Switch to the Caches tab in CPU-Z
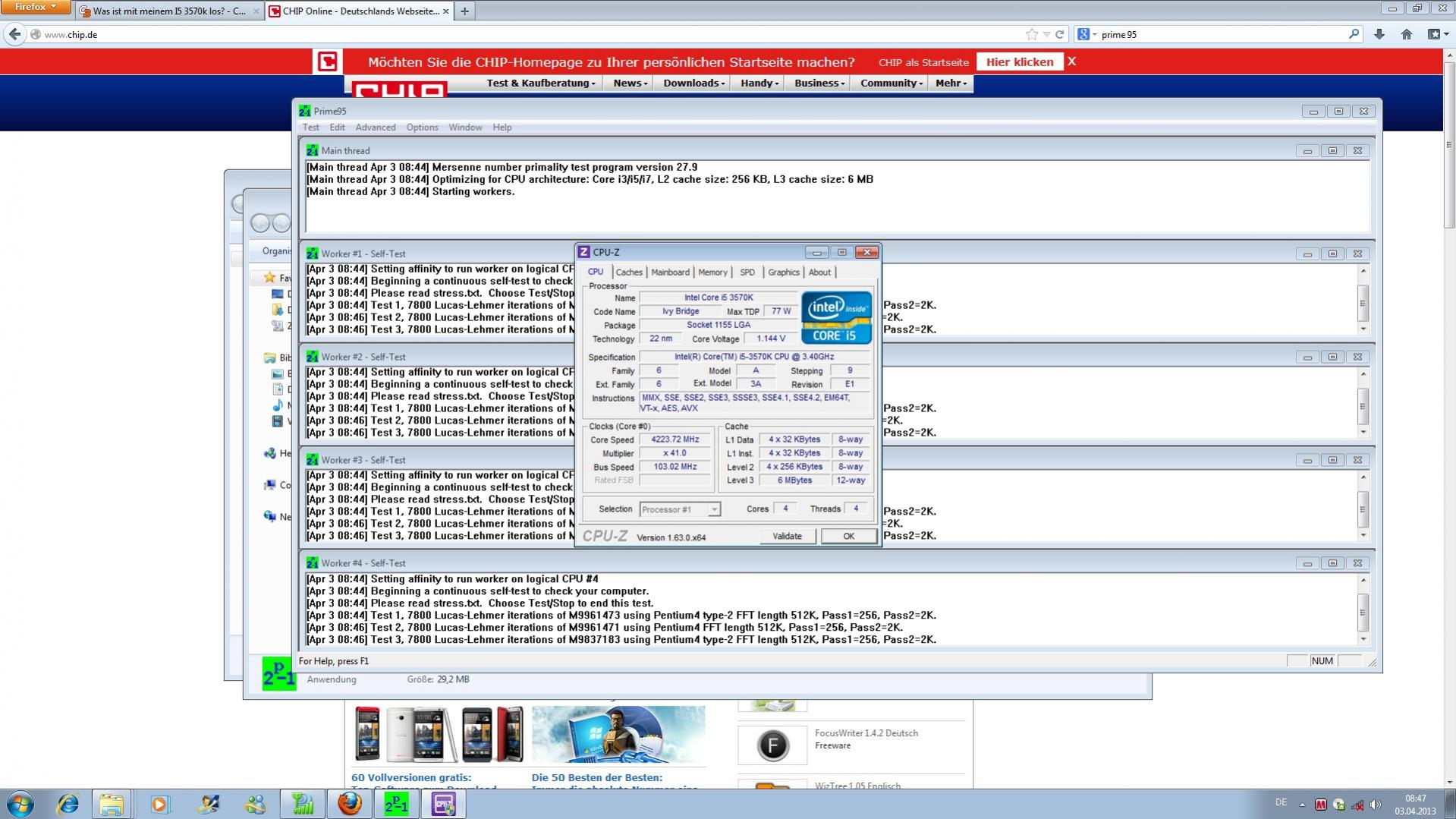Viewport: 1456px width, 819px height. 629,272
